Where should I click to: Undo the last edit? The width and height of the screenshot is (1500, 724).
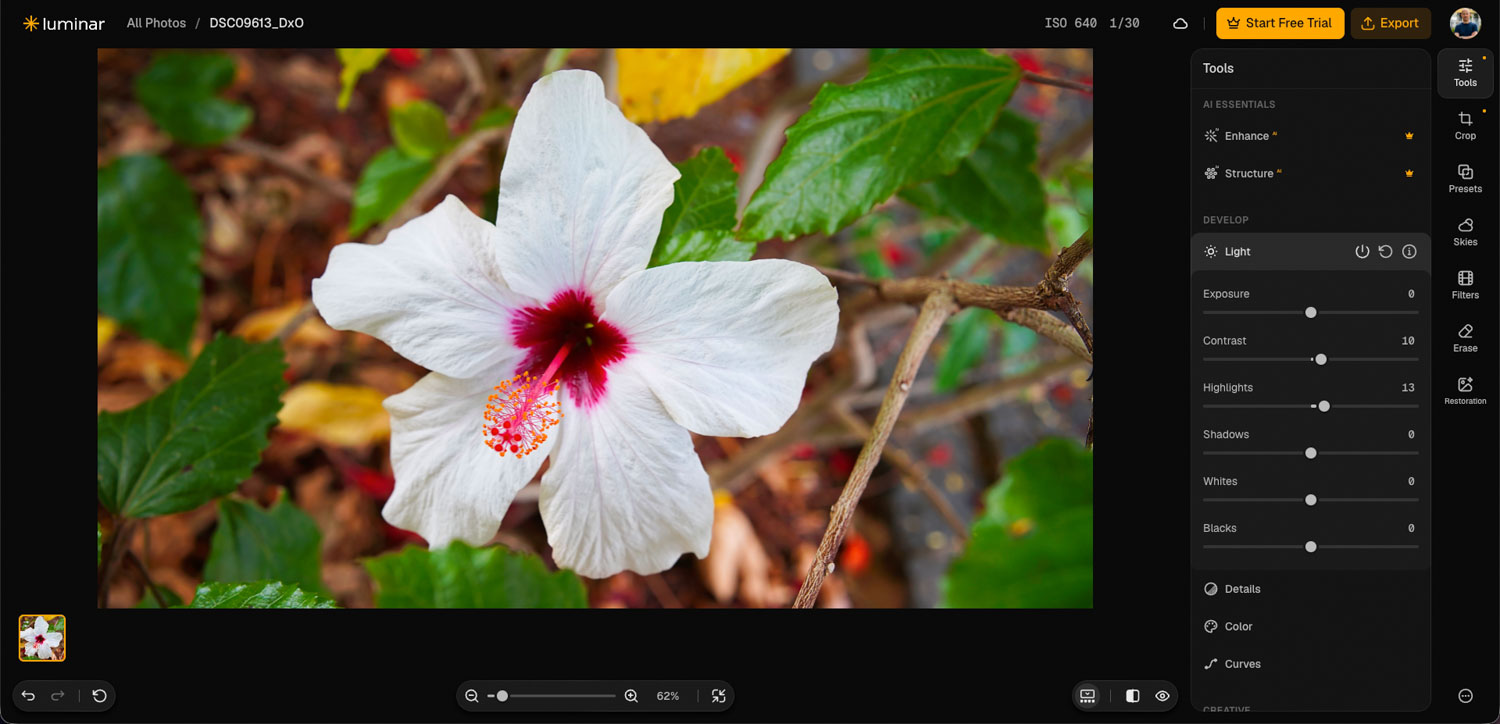28,696
